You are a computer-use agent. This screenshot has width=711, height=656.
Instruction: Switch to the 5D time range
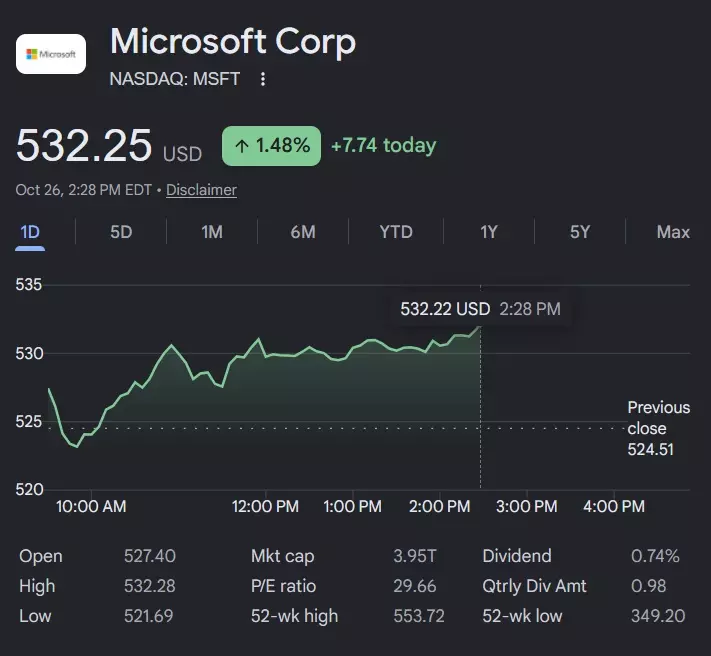point(121,232)
